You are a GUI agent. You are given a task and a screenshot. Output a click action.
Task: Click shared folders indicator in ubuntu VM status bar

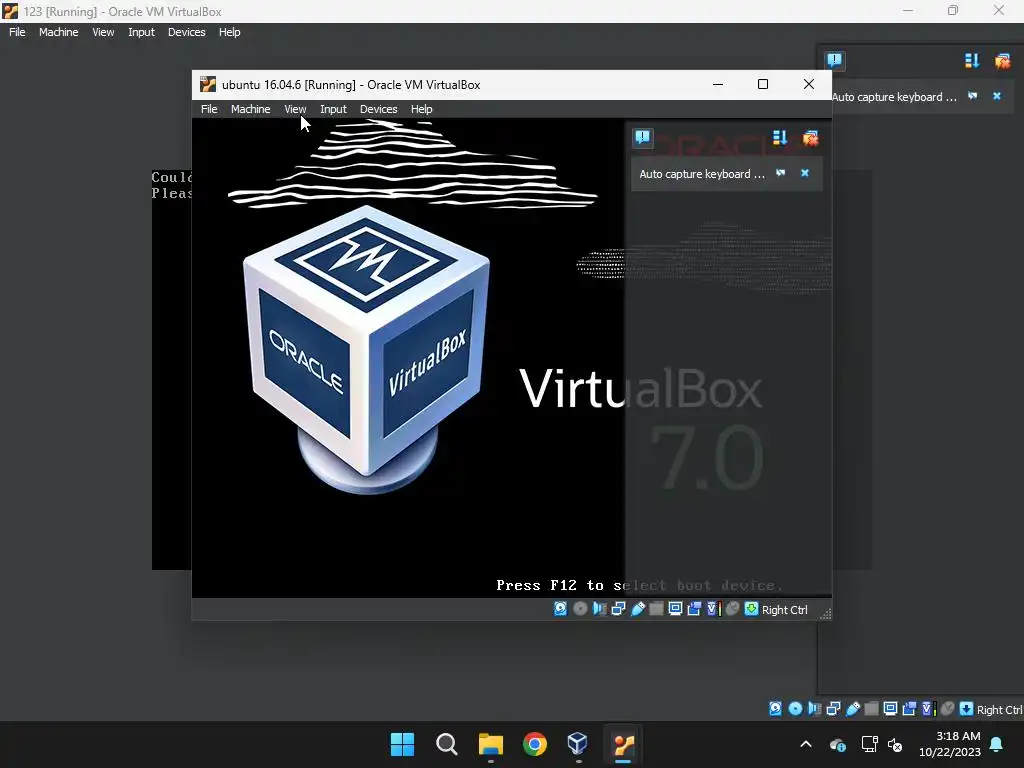[656, 609]
